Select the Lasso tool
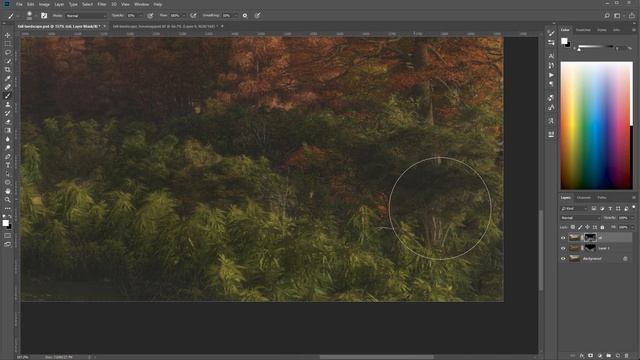640x360 pixels. [7, 52]
